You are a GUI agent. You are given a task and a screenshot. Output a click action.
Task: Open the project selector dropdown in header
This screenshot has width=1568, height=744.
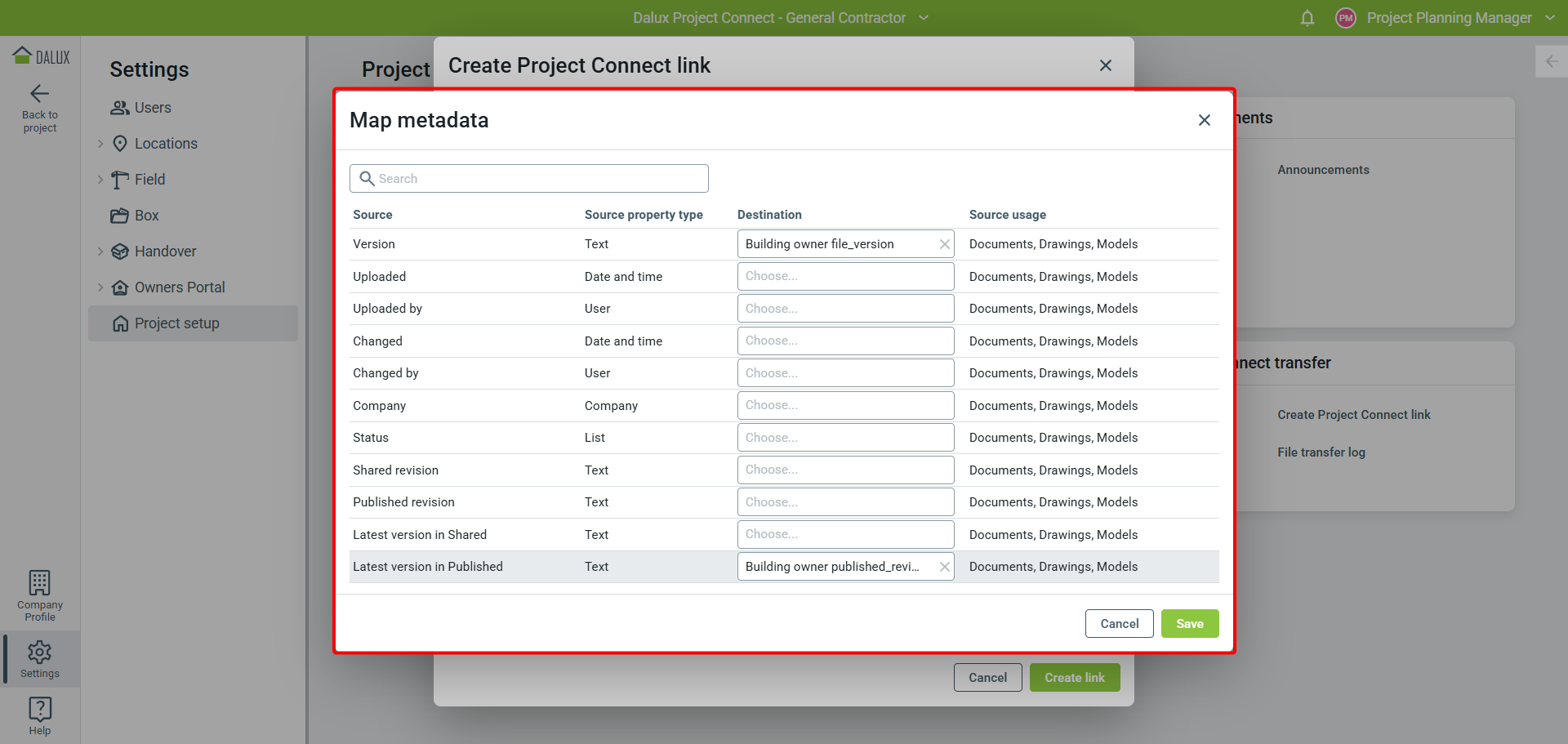point(924,18)
